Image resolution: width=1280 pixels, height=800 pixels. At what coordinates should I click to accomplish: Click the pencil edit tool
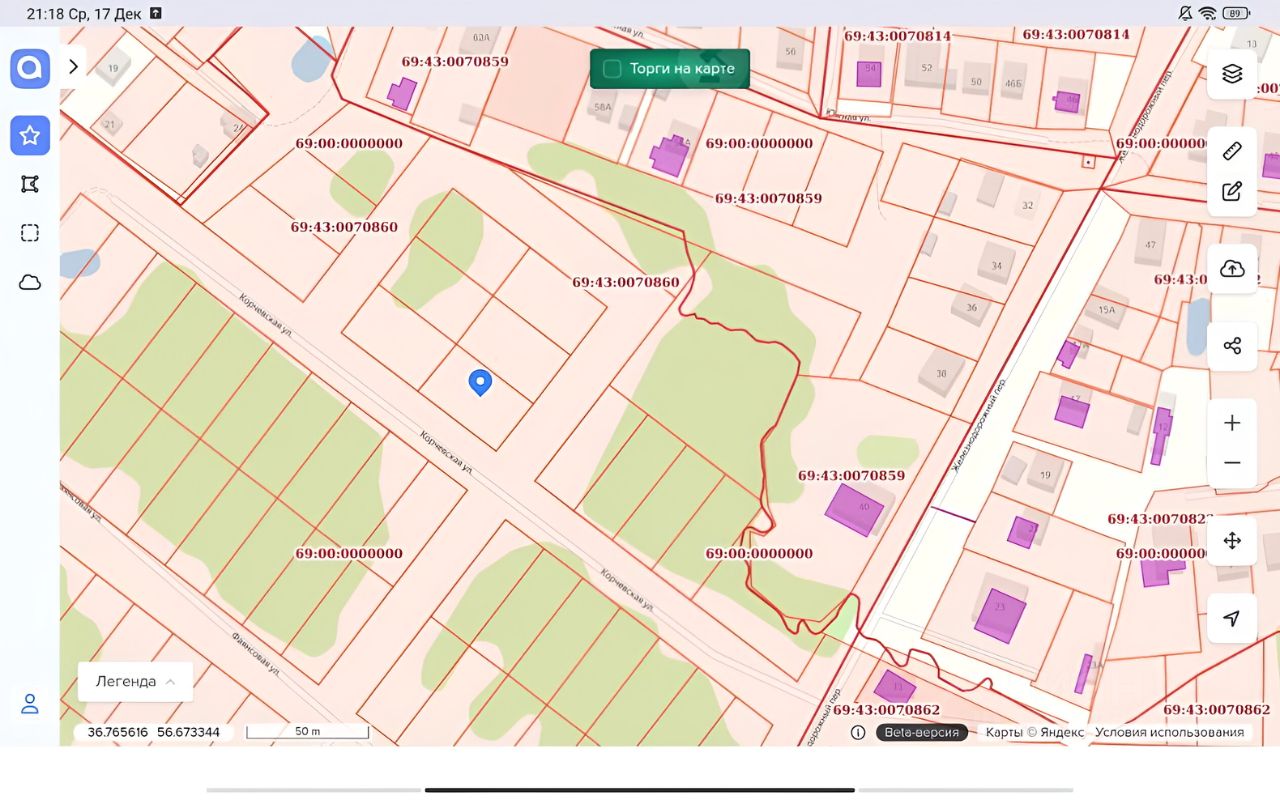point(1232,191)
